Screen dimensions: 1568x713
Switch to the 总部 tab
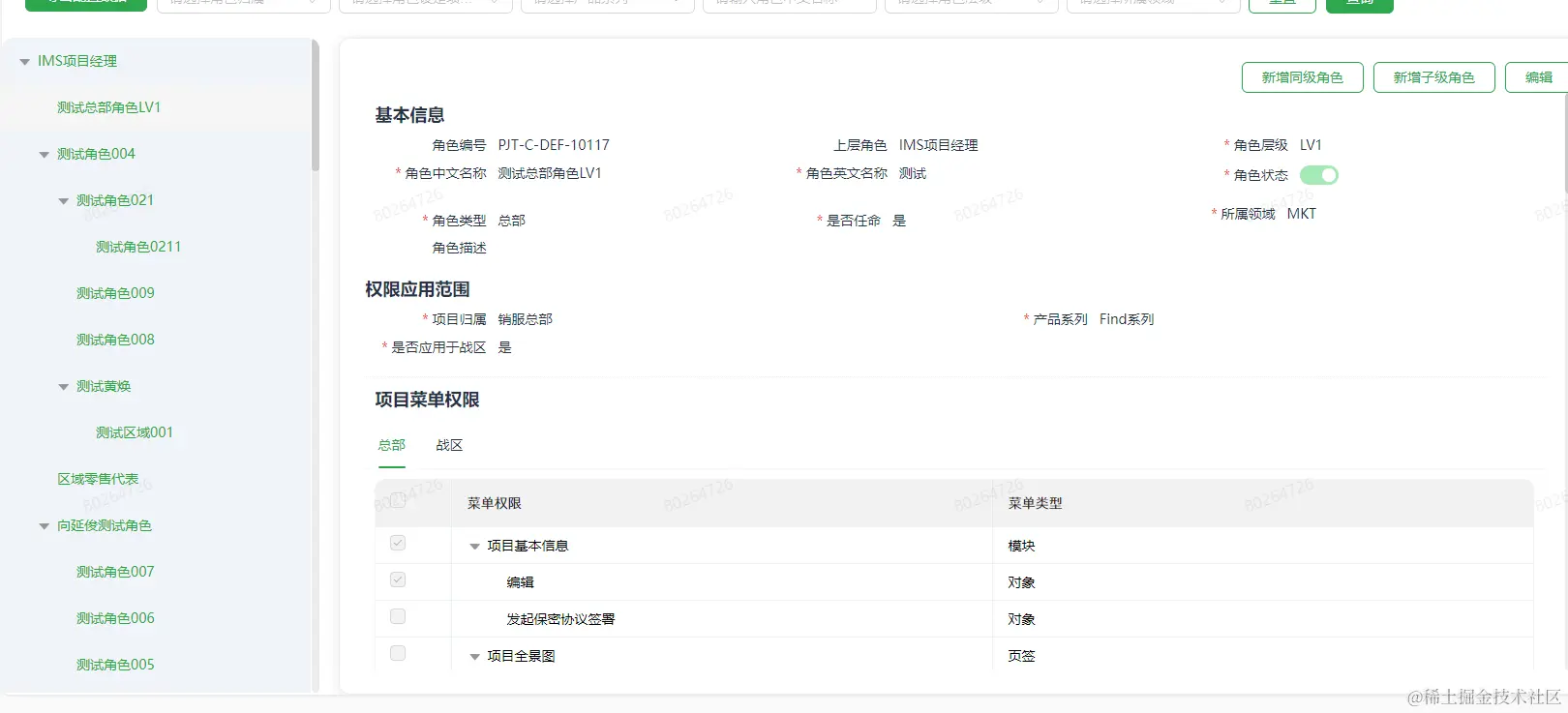click(392, 445)
